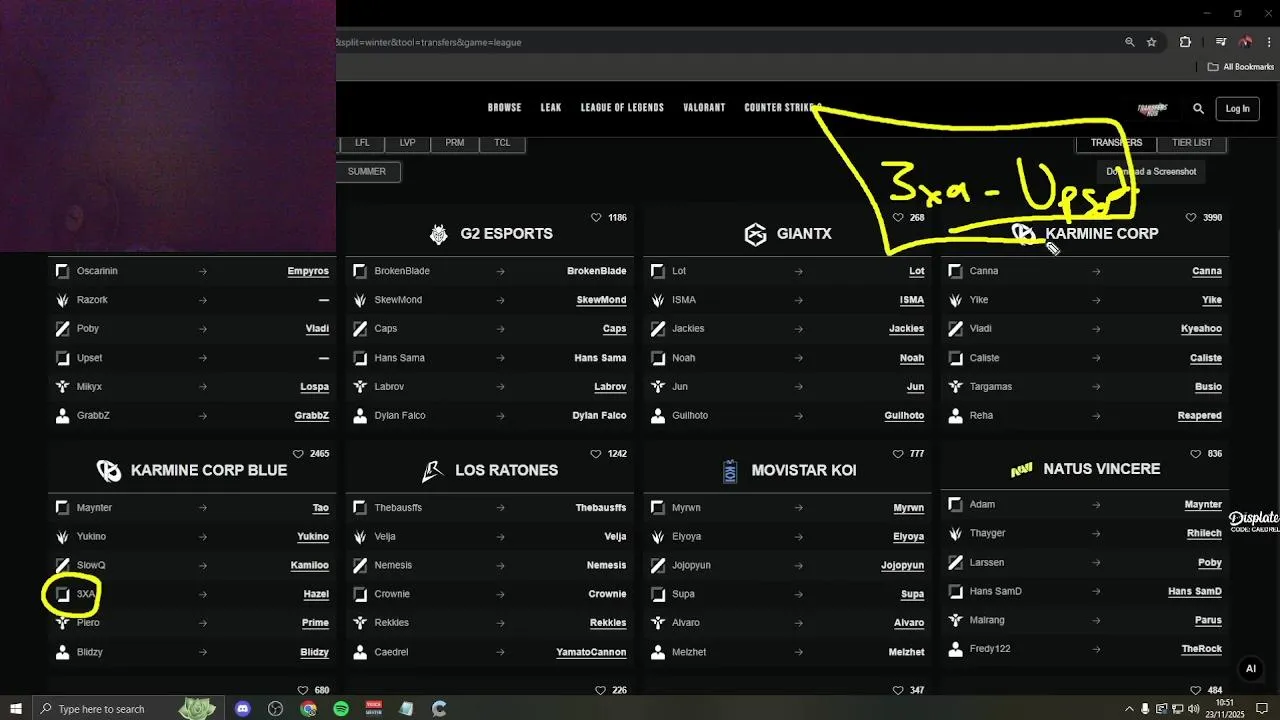1280x720 pixels.
Task: Open Google Chrome from the taskbar
Action: pos(308,709)
